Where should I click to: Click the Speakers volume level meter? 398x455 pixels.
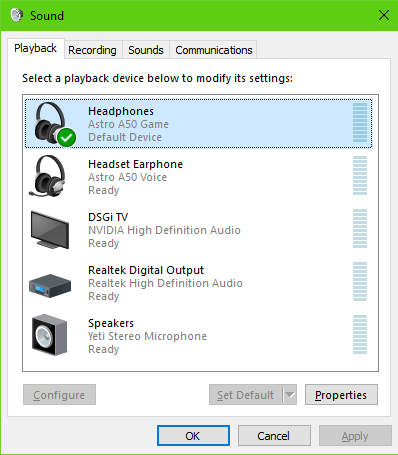[360, 334]
